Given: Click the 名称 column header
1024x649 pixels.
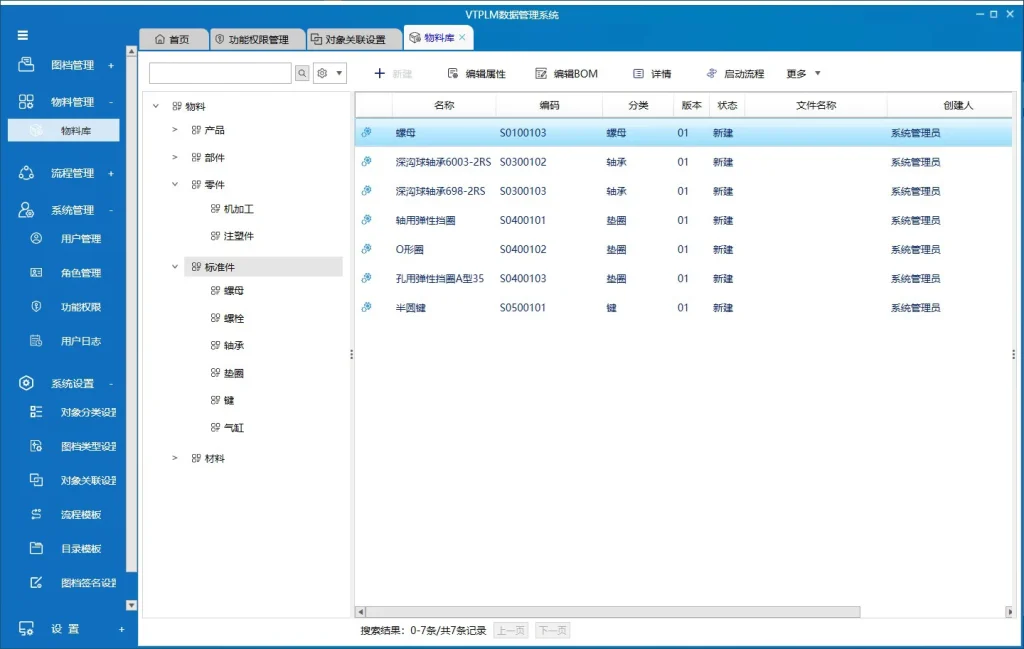Looking at the screenshot, I should pos(444,105).
